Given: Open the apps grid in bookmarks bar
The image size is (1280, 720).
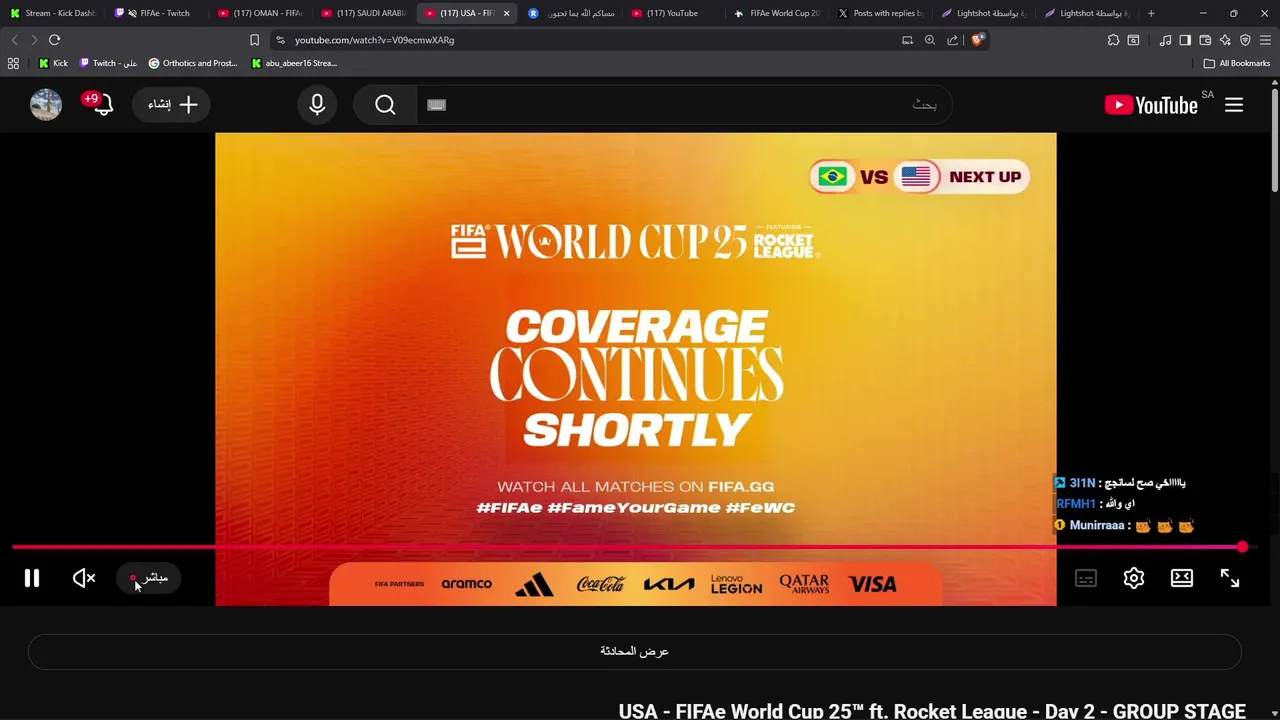Looking at the screenshot, I should (13, 63).
